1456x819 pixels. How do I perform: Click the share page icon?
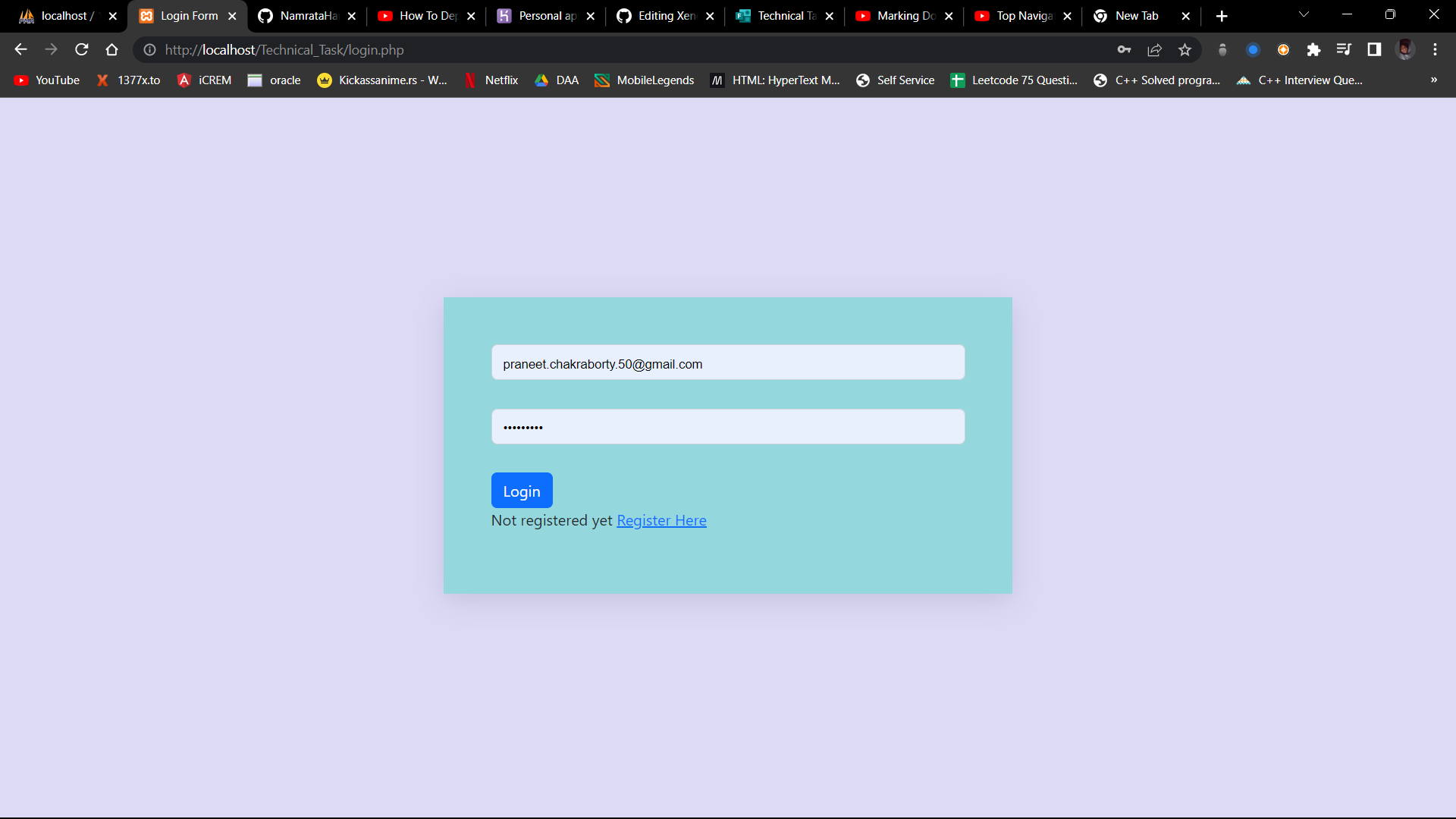click(1154, 50)
